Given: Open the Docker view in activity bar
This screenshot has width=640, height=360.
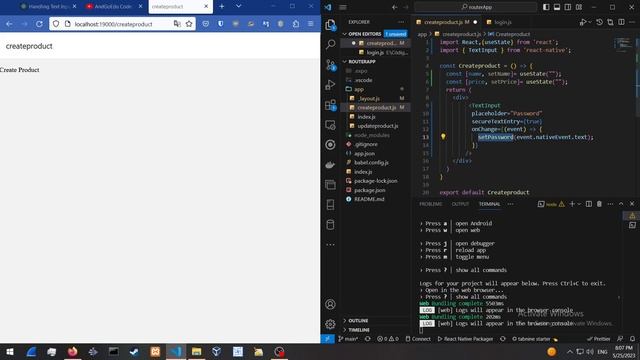Looking at the screenshot, I should pos(330,165).
